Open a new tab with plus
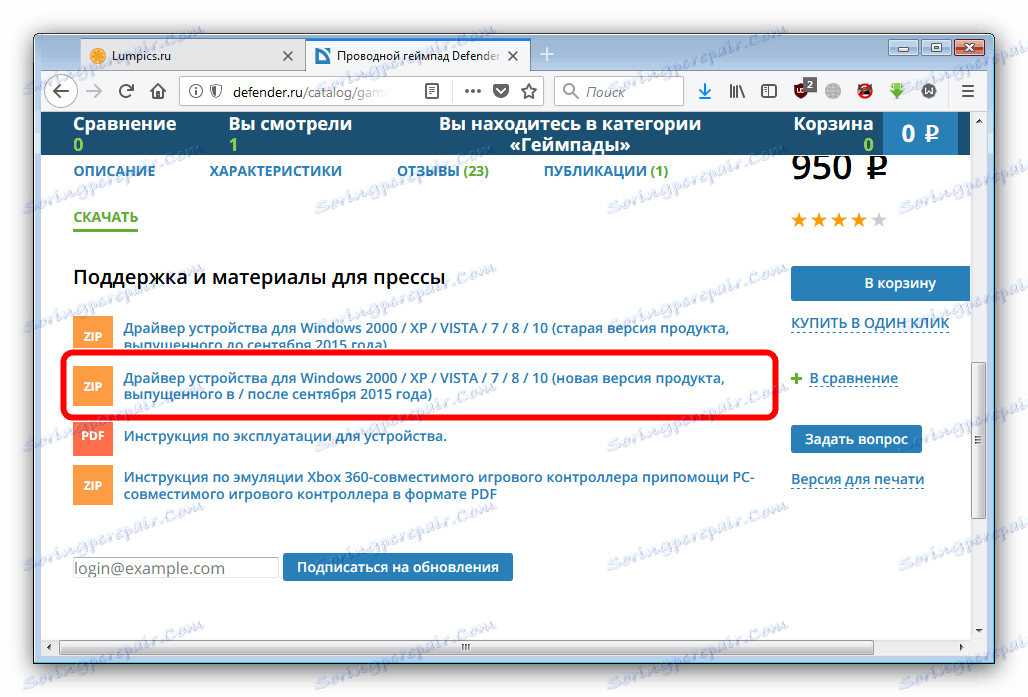Image resolution: width=1028 pixels, height=697 pixels. pyautogui.click(x=547, y=54)
